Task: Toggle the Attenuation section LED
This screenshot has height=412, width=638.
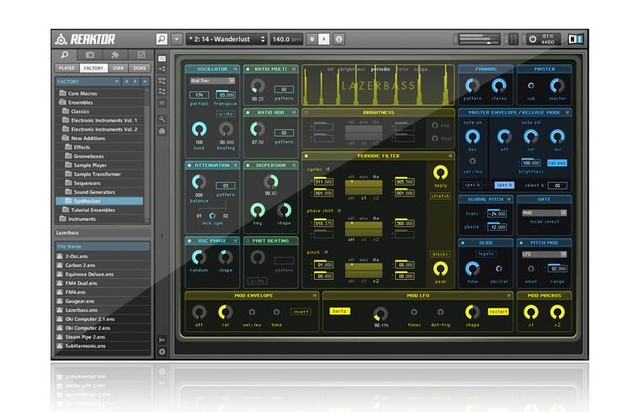Action: coord(189,166)
